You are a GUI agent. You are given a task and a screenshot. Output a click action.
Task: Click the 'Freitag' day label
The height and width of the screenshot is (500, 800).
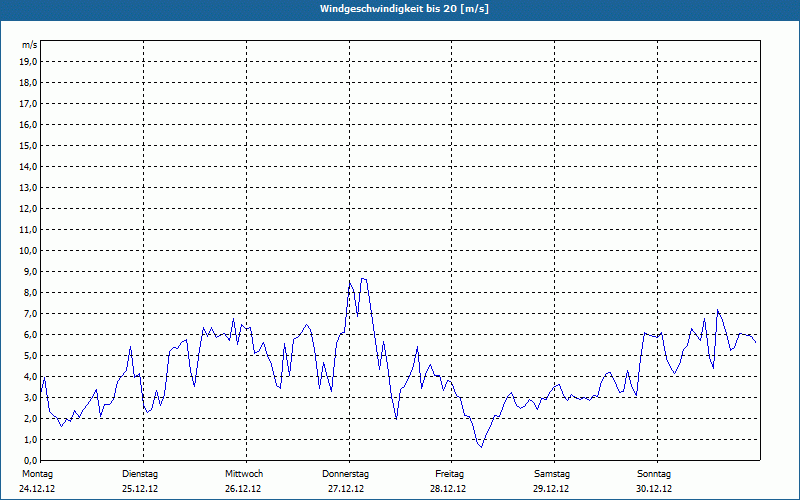point(449,474)
